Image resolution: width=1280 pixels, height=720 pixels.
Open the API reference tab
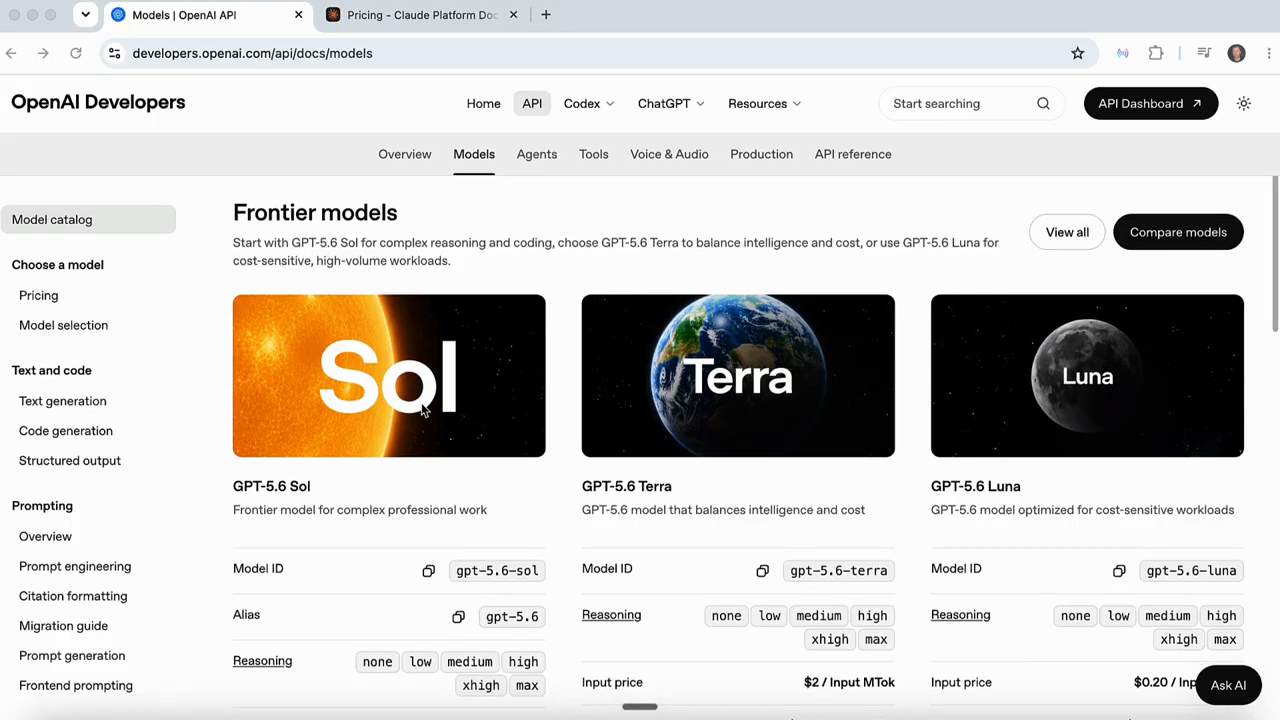[x=853, y=154]
